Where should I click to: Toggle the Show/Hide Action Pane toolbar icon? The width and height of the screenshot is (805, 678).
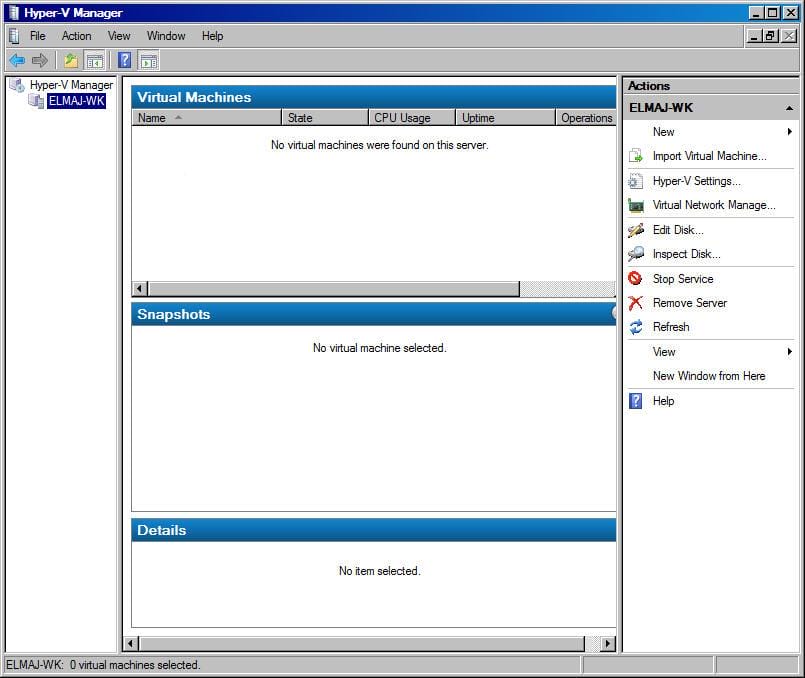point(149,61)
